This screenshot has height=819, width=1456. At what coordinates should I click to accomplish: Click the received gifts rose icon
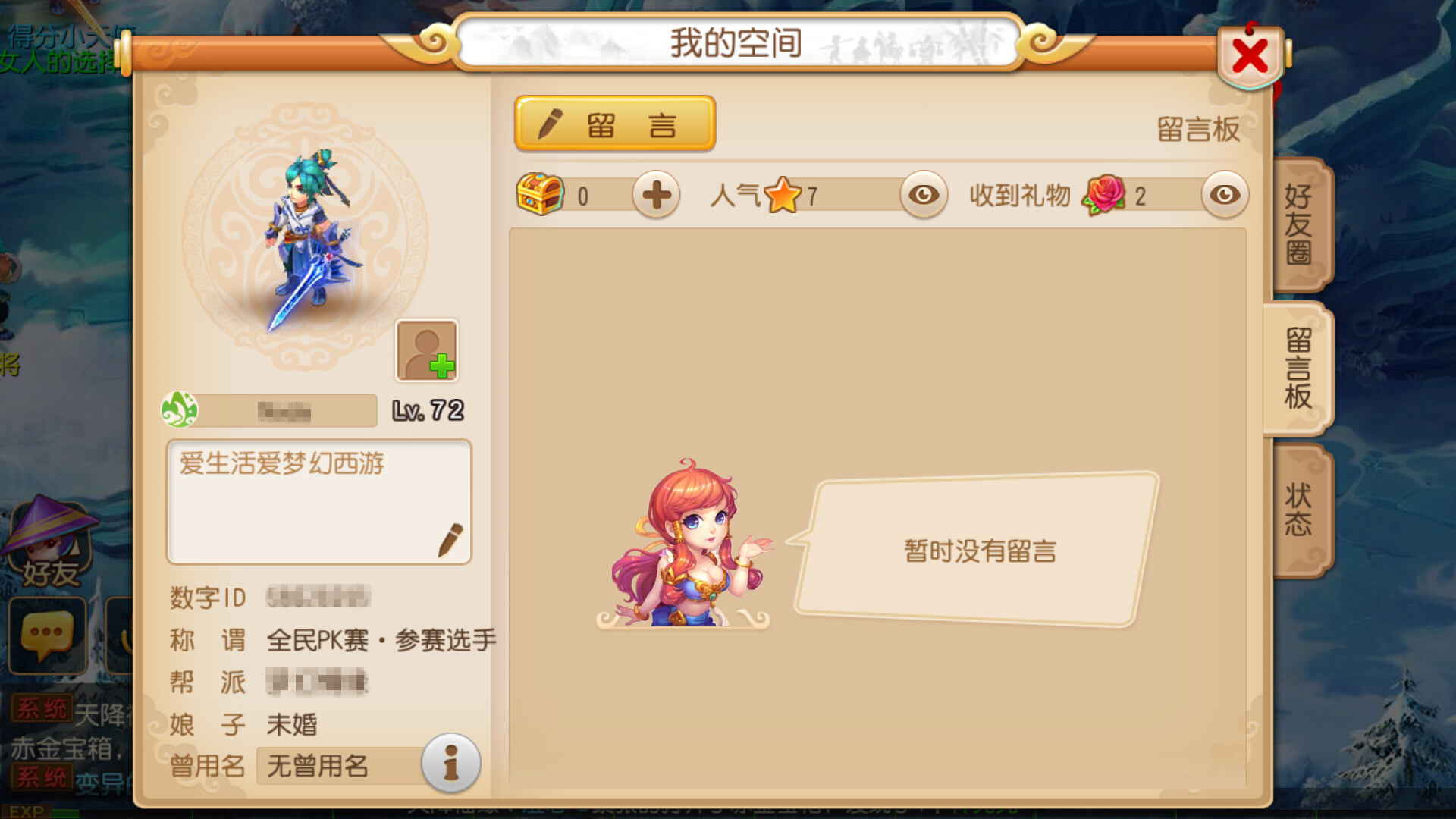1104,195
